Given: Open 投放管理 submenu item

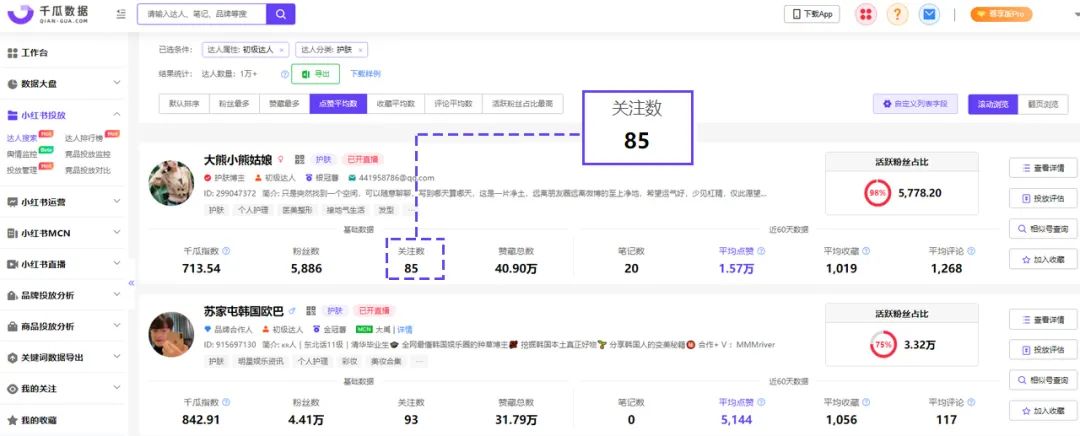Looking at the screenshot, I should (22, 170).
